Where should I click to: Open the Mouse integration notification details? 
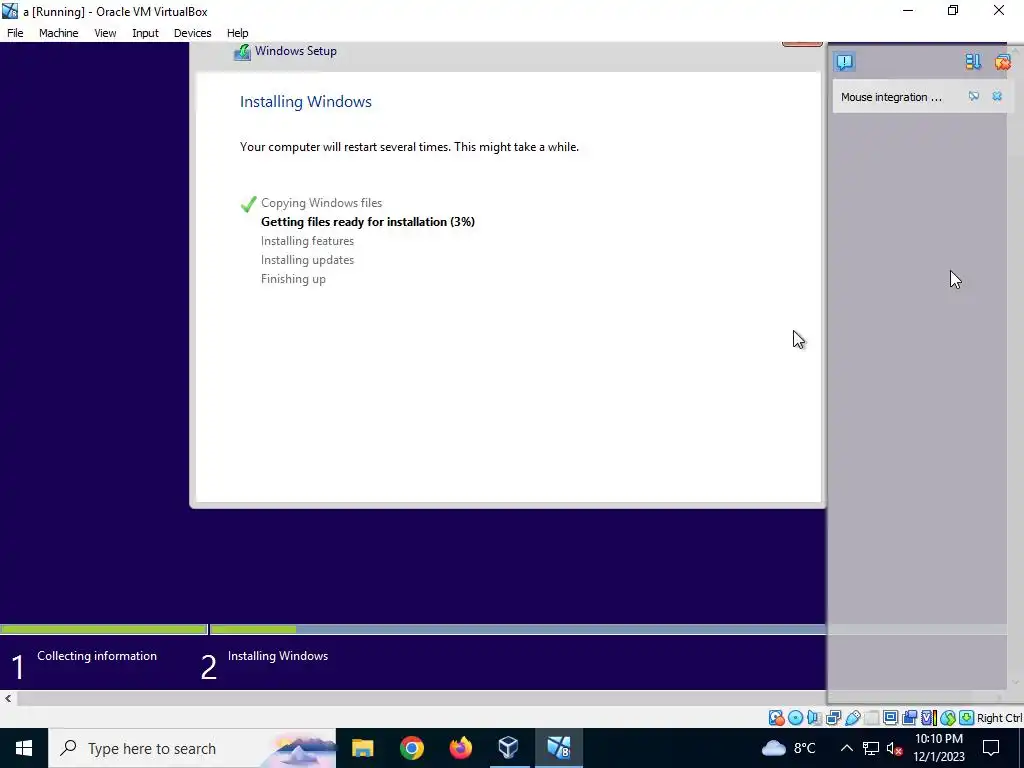point(891,97)
